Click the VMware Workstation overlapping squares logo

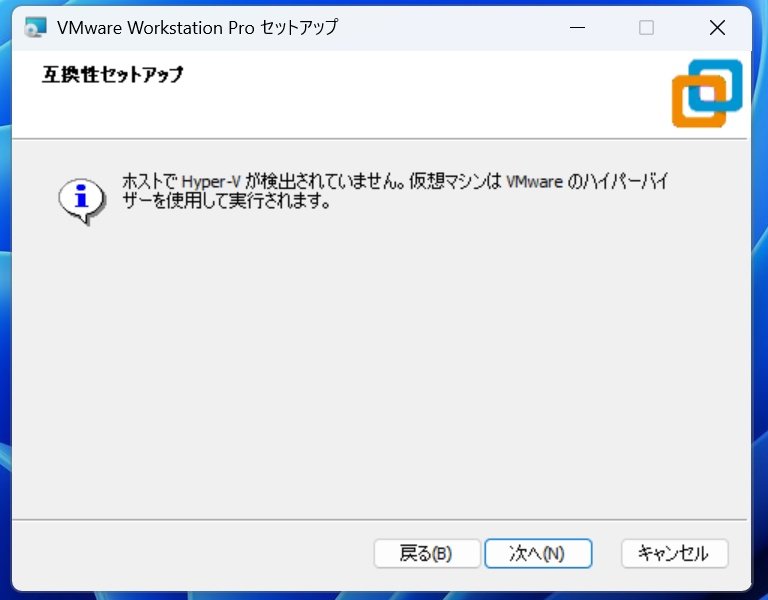point(707,93)
